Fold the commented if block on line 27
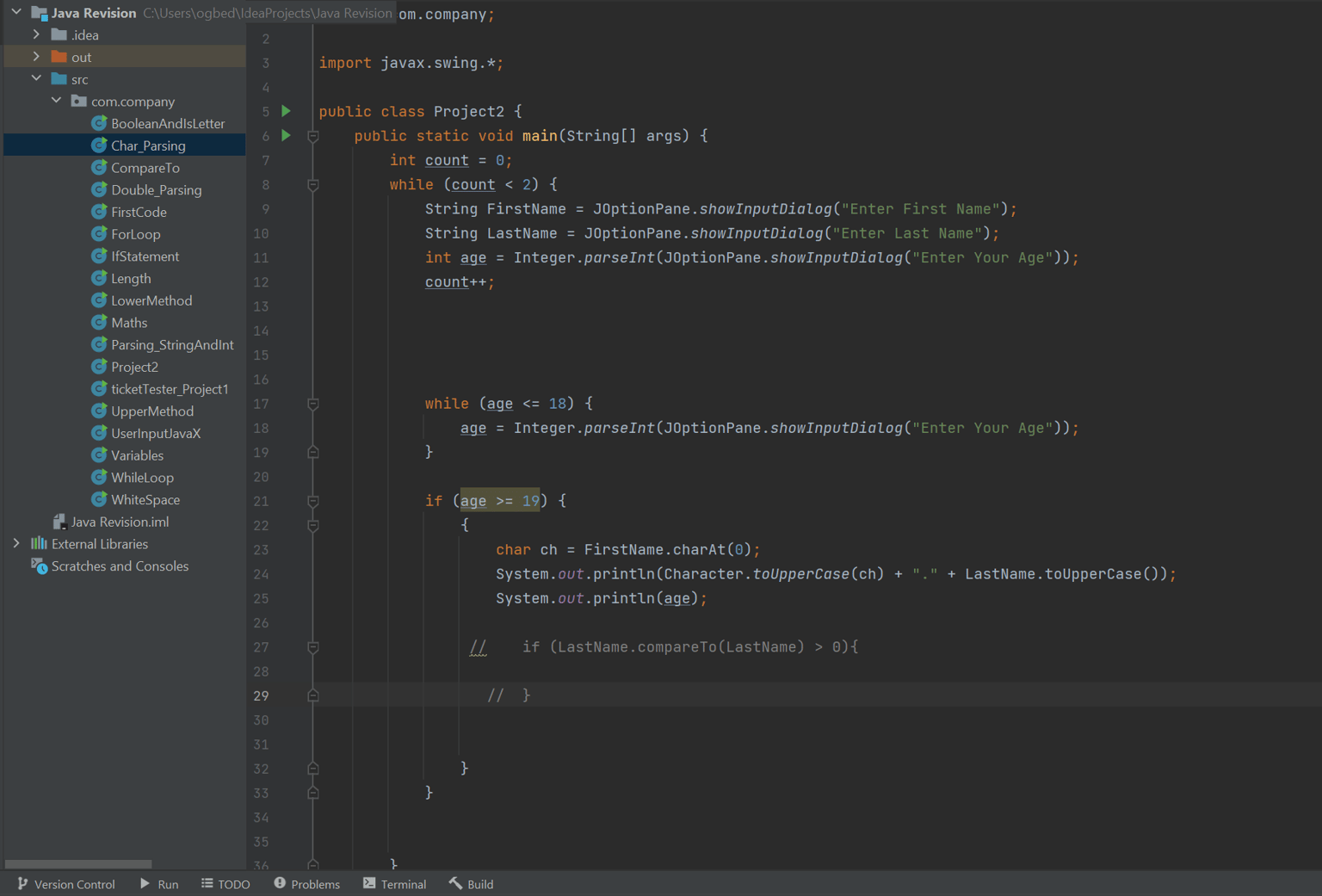The width and height of the screenshot is (1322, 896). [x=313, y=647]
